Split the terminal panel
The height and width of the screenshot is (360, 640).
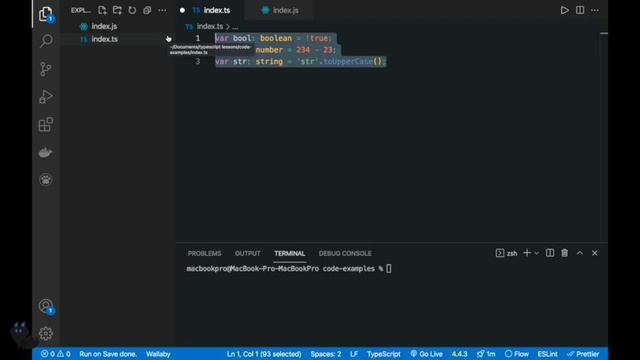click(x=550, y=253)
